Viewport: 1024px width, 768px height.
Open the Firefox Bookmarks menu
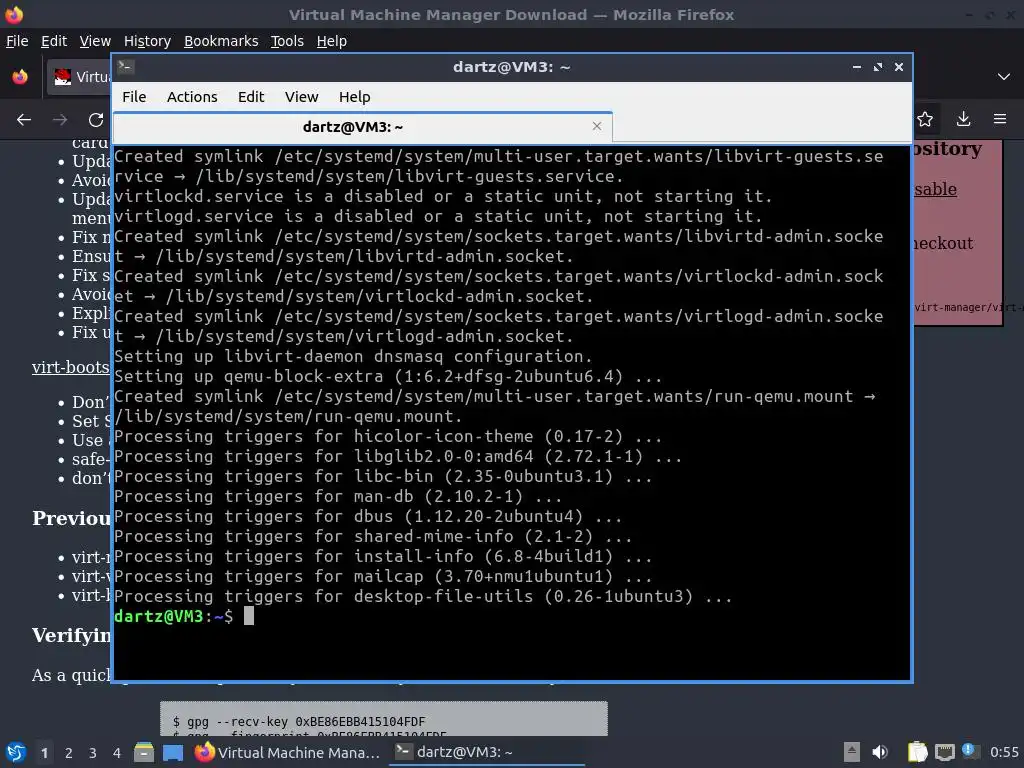[x=221, y=41]
